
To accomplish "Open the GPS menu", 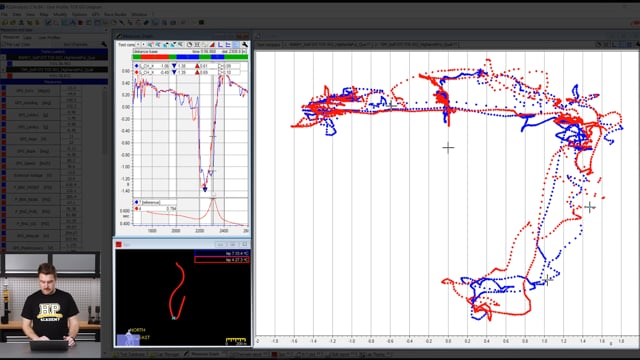I will pyautogui.click(x=96, y=14).
